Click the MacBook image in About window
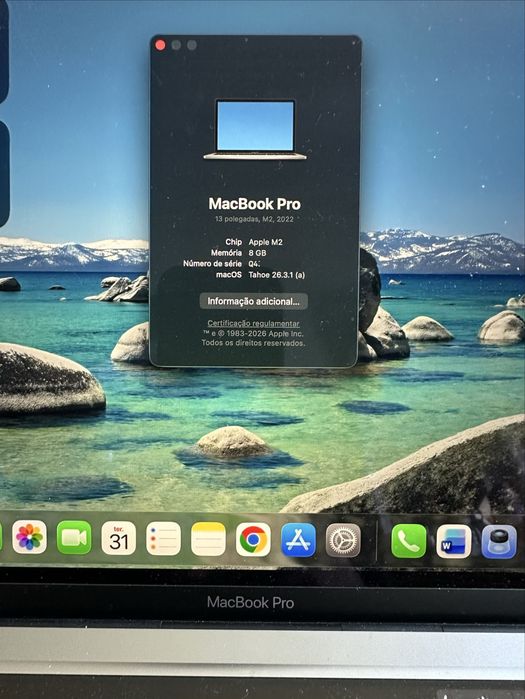The width and height of the screenshot is (525, 699). pos(255,129)
